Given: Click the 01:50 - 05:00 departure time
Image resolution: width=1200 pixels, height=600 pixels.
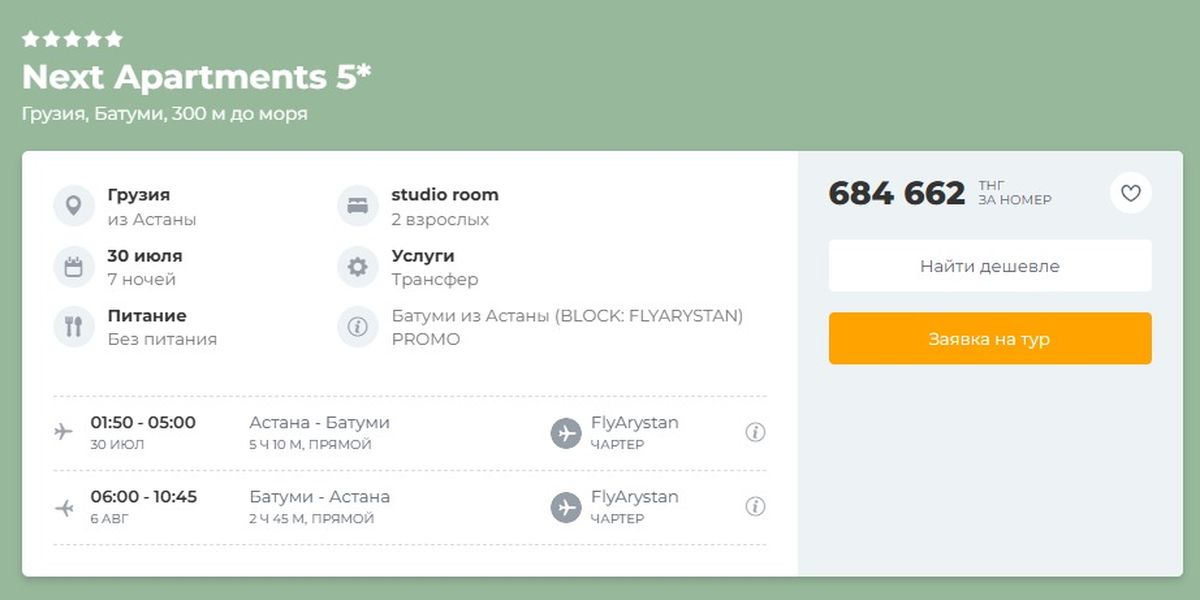Looking at the screenshot, I should tap(143, 422).
